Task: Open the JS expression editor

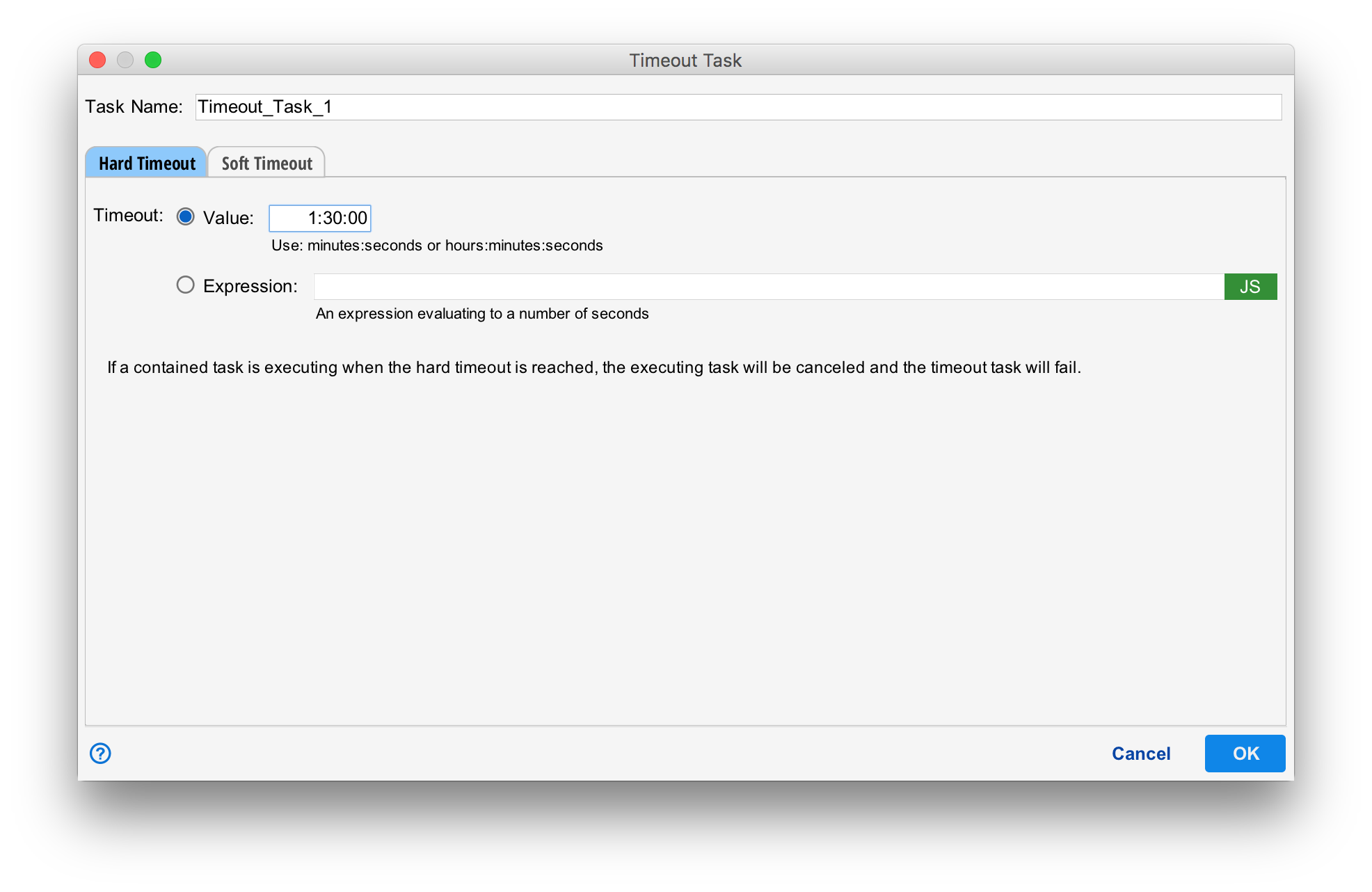Action: tap(1250, 286)
